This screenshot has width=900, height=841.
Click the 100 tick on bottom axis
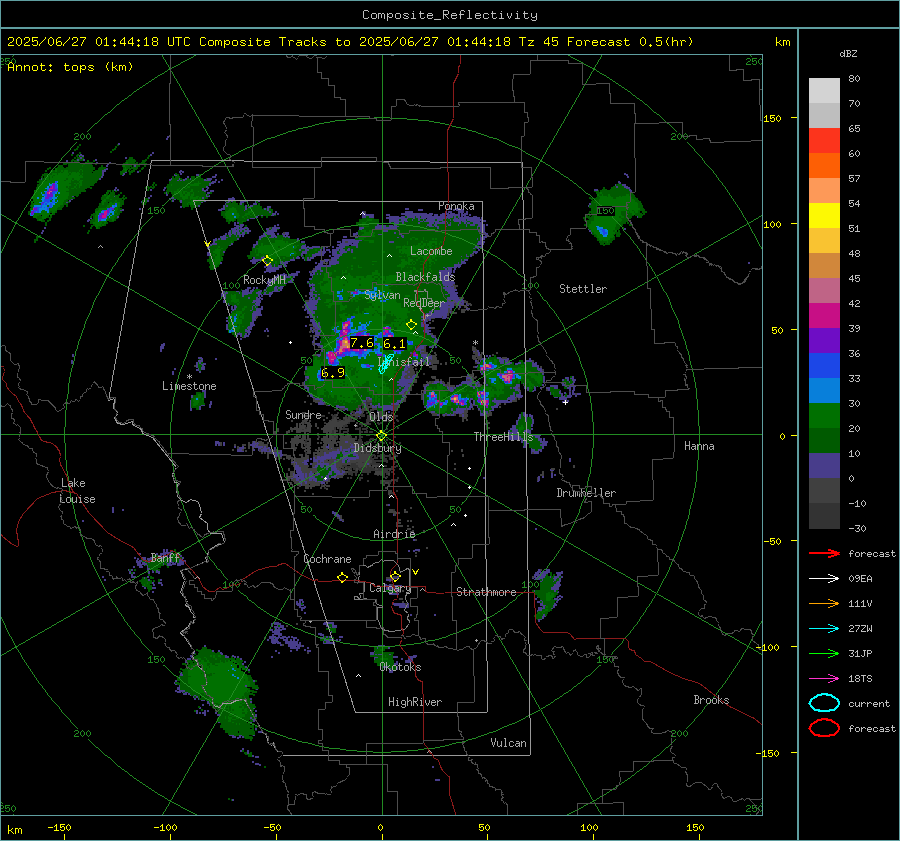[x=589, y=827]
